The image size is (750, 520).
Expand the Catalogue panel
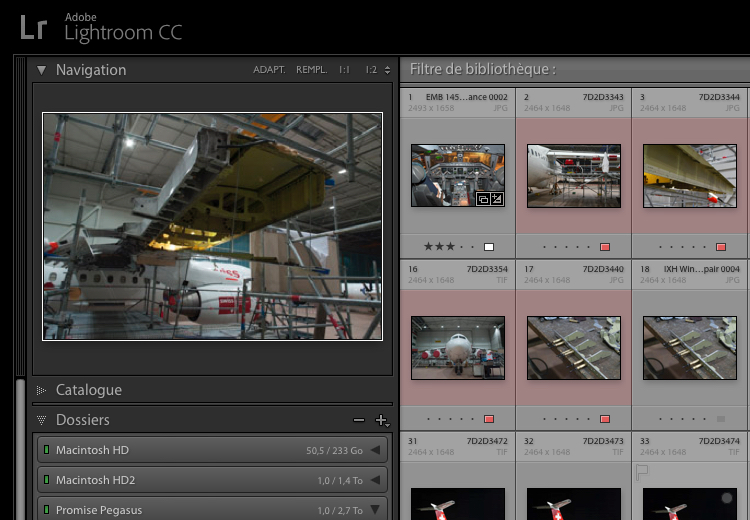click(42, 390)
